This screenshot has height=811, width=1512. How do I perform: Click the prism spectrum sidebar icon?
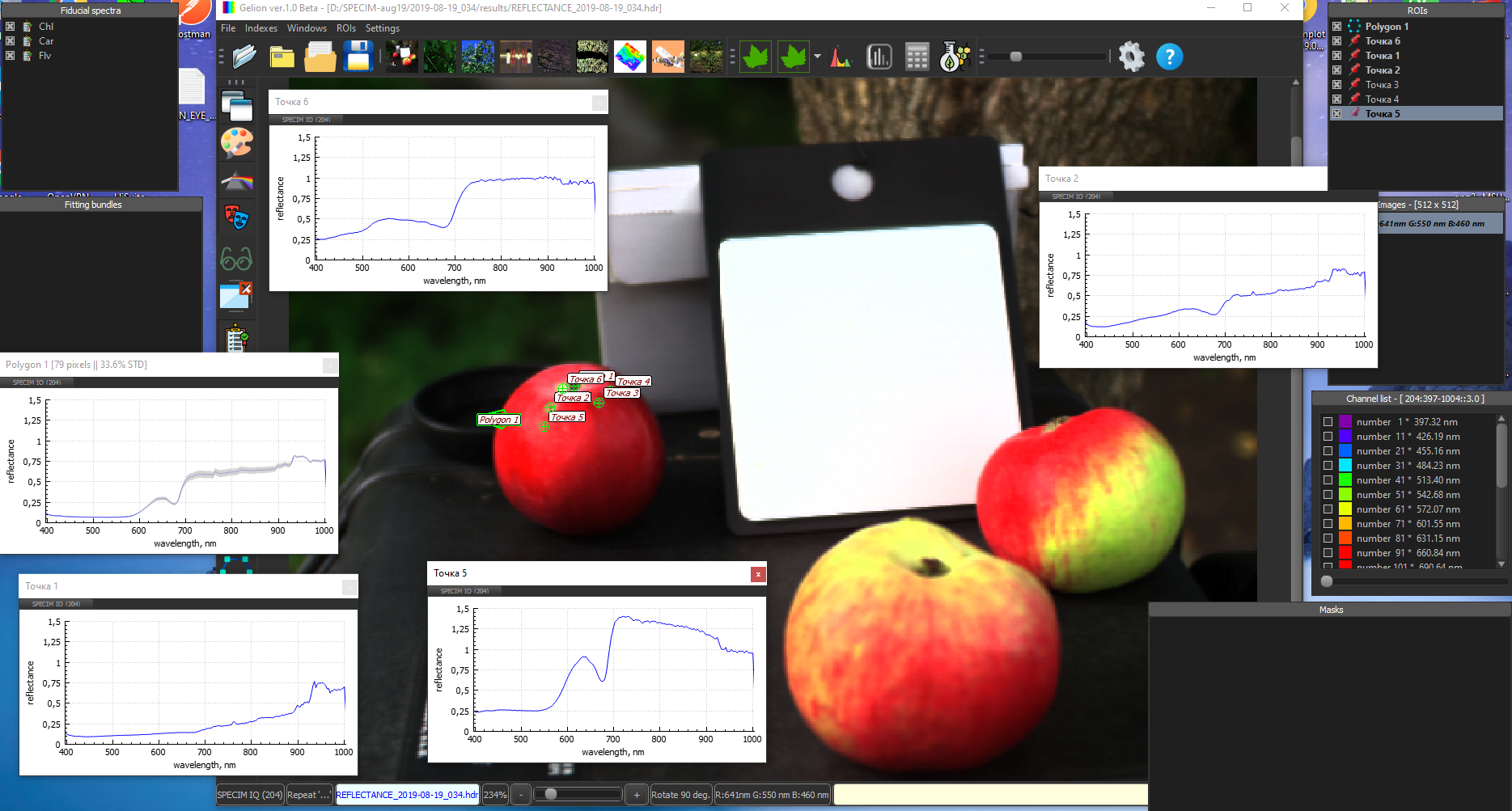(x=237, y=181)
